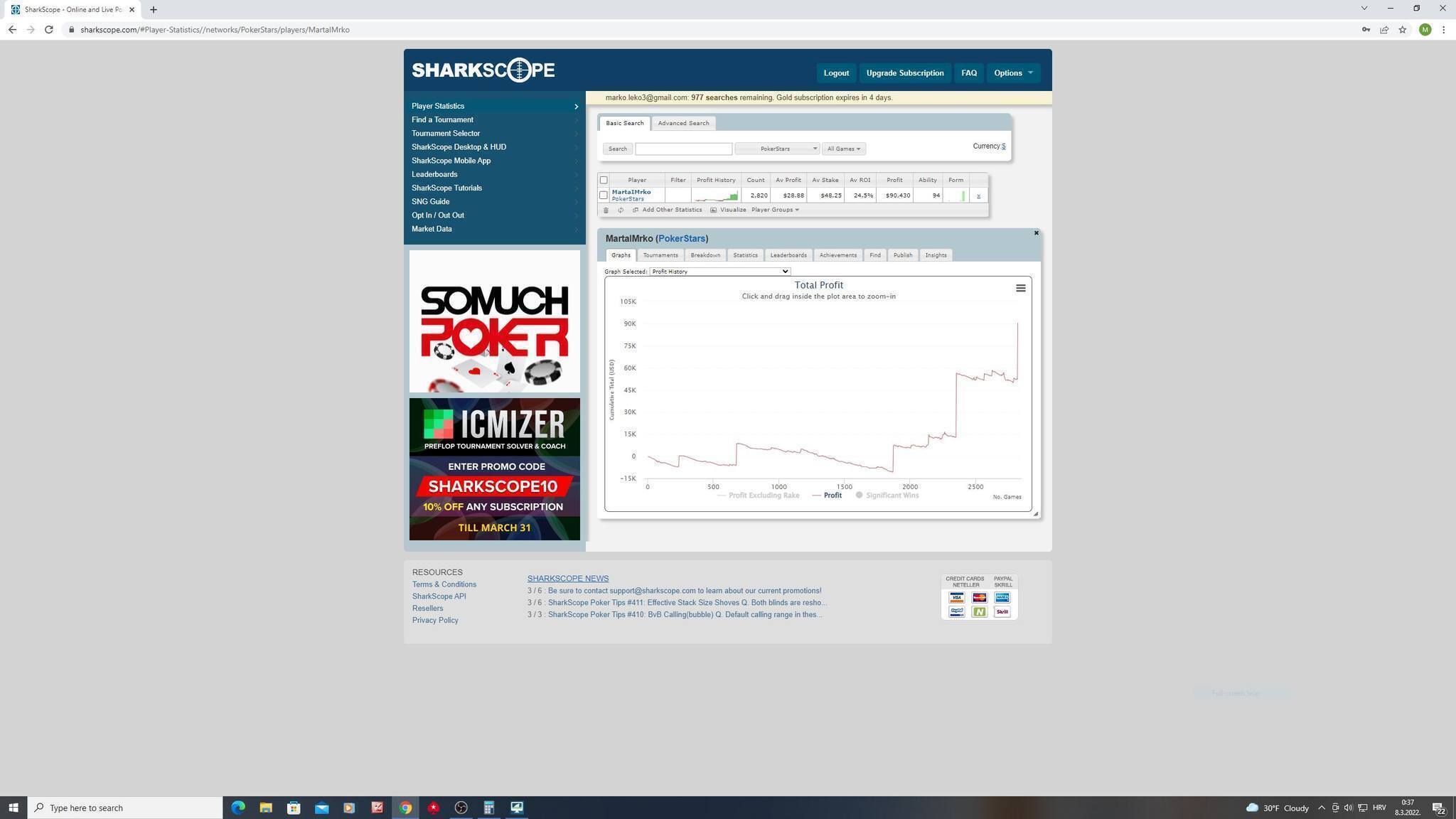The height and width of the screenshot is (819, 1456).
Task: Open OBS Studio from taskbar
Action: click(461, 808)
